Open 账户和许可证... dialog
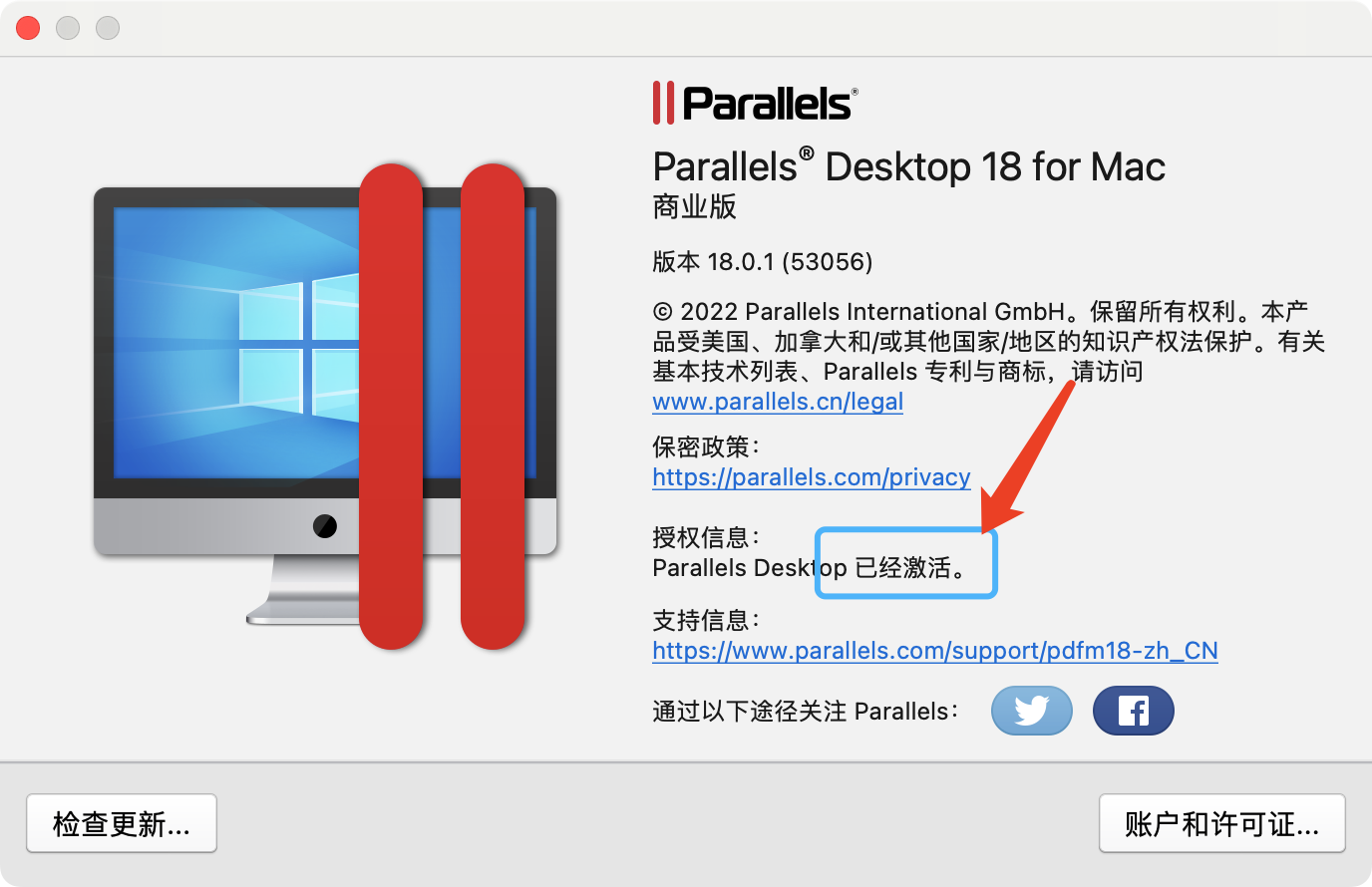This screenshot has width=1372, height=887. (1222, 823)
